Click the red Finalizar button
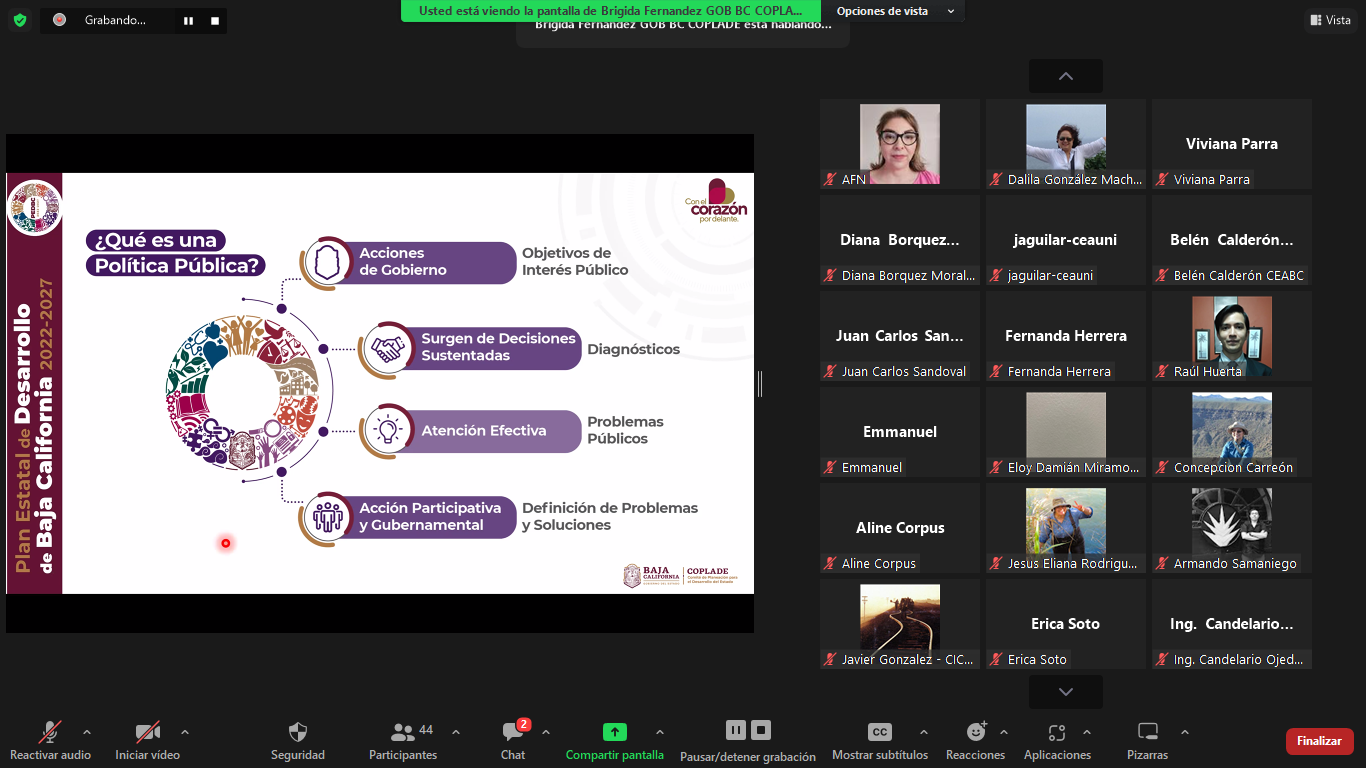 (1319, 741)
